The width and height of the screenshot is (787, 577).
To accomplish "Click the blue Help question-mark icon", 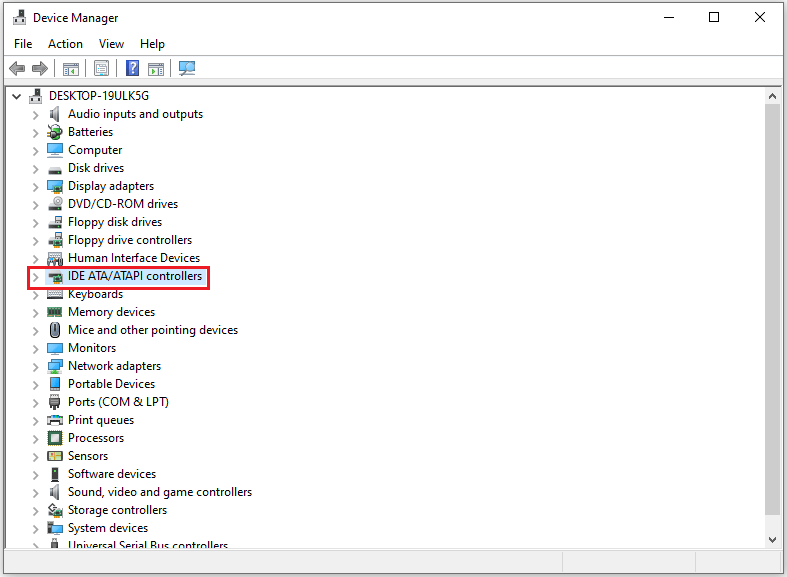I will click(133, 68).
